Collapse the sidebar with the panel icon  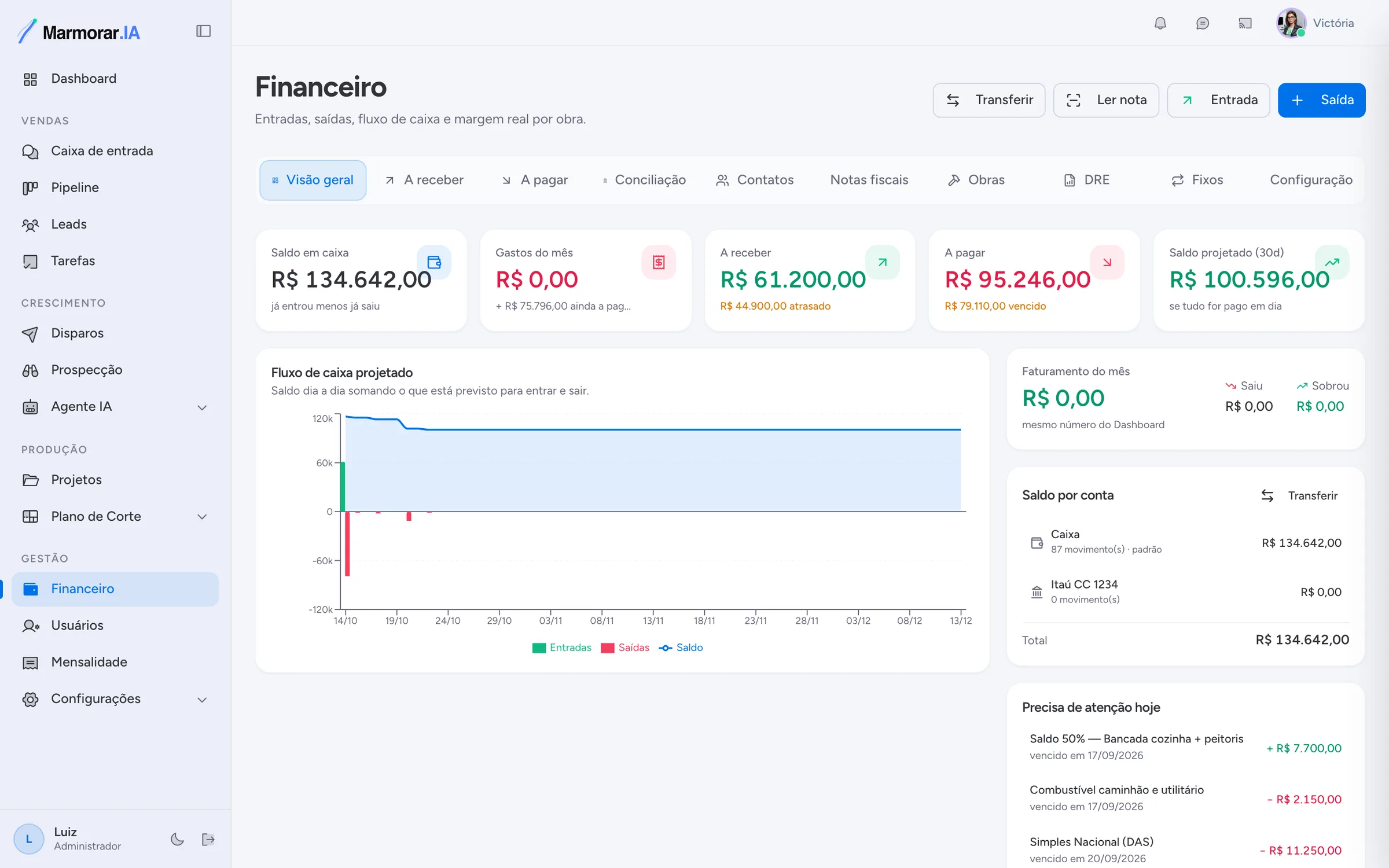[203, 31]
